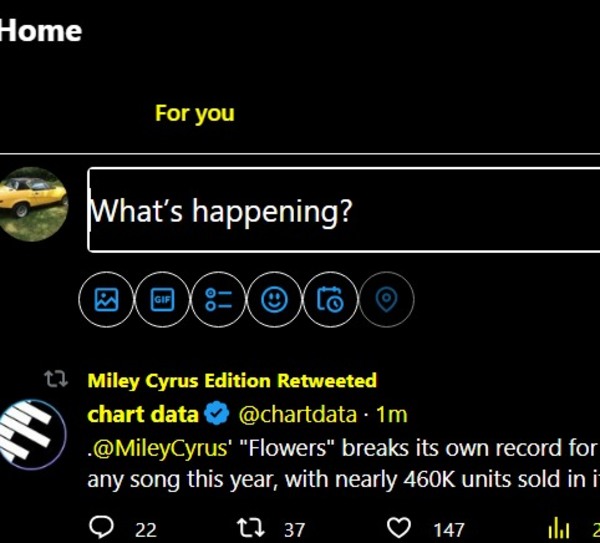This screenshot has height=543, width=600.
Task: Like the Flowers record tweet
Action: click(x=399, y=528)
